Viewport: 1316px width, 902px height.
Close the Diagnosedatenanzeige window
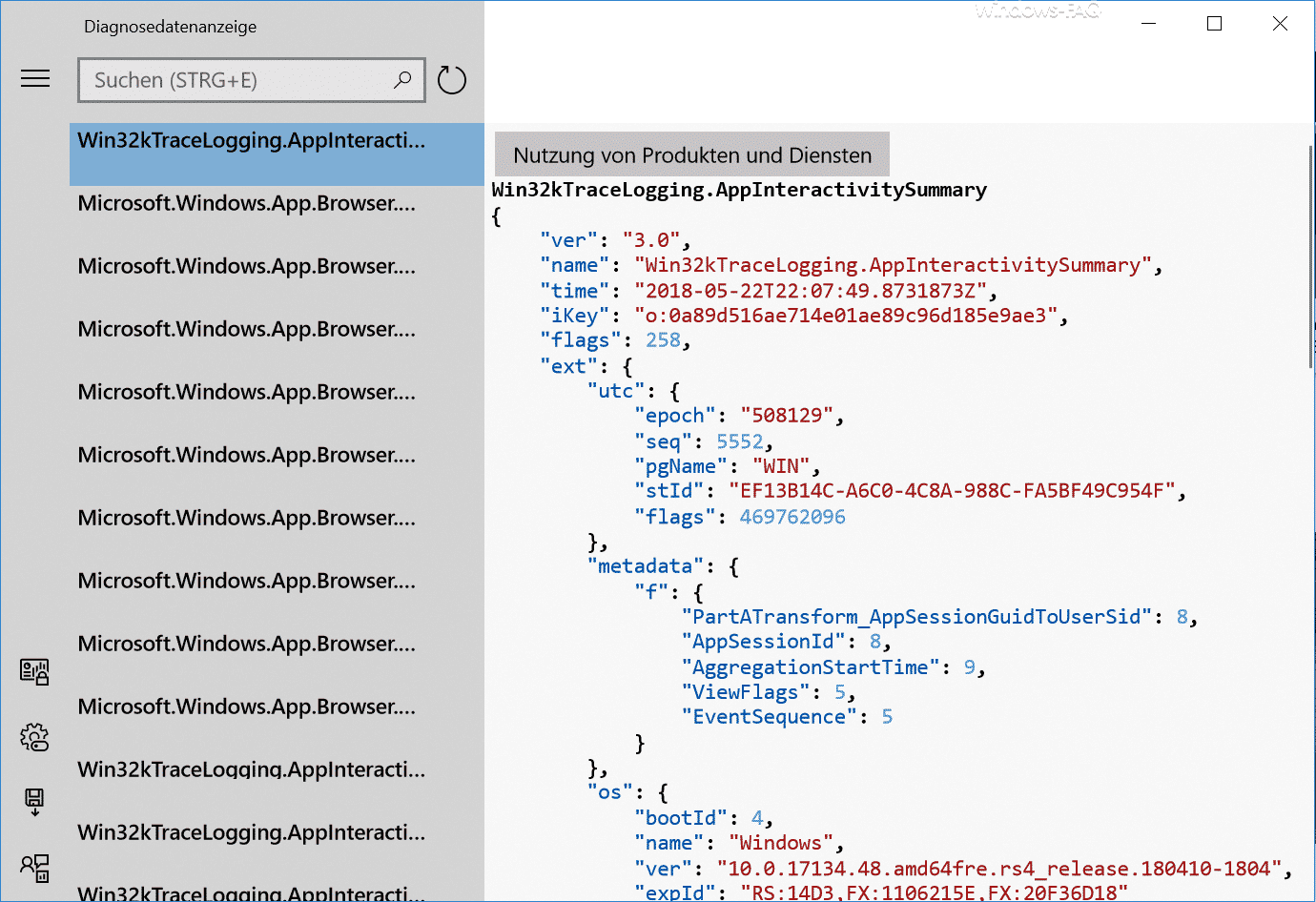click(x=1280, y=24)
